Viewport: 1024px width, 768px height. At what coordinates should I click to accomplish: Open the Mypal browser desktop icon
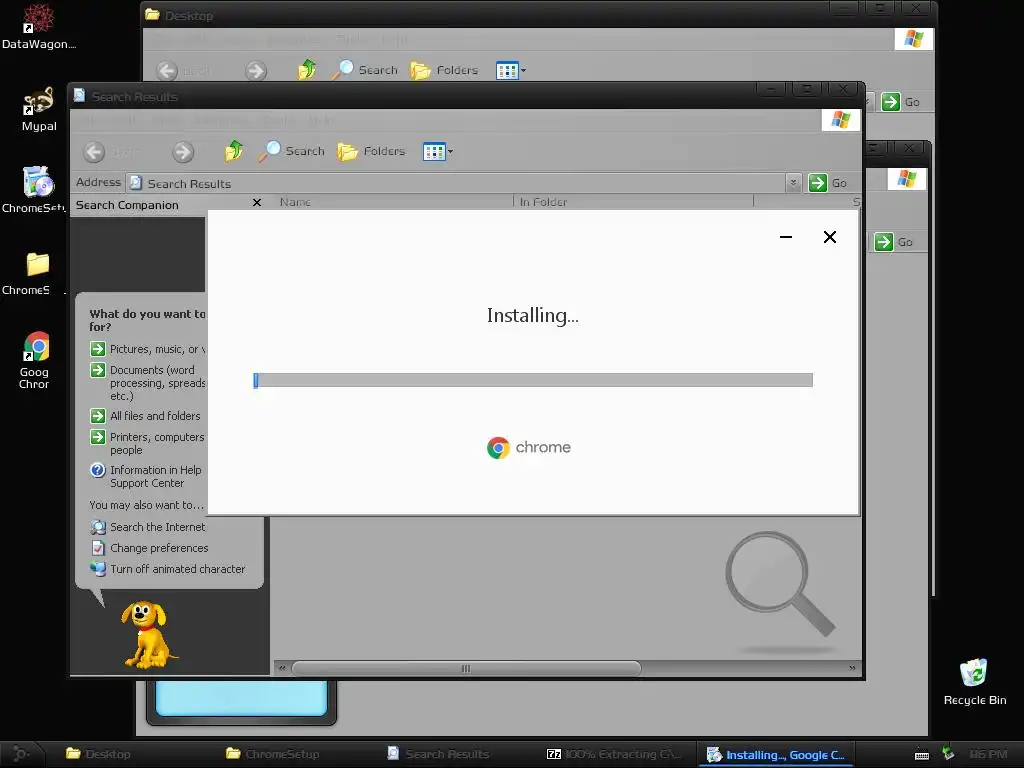tap(39, 108)
